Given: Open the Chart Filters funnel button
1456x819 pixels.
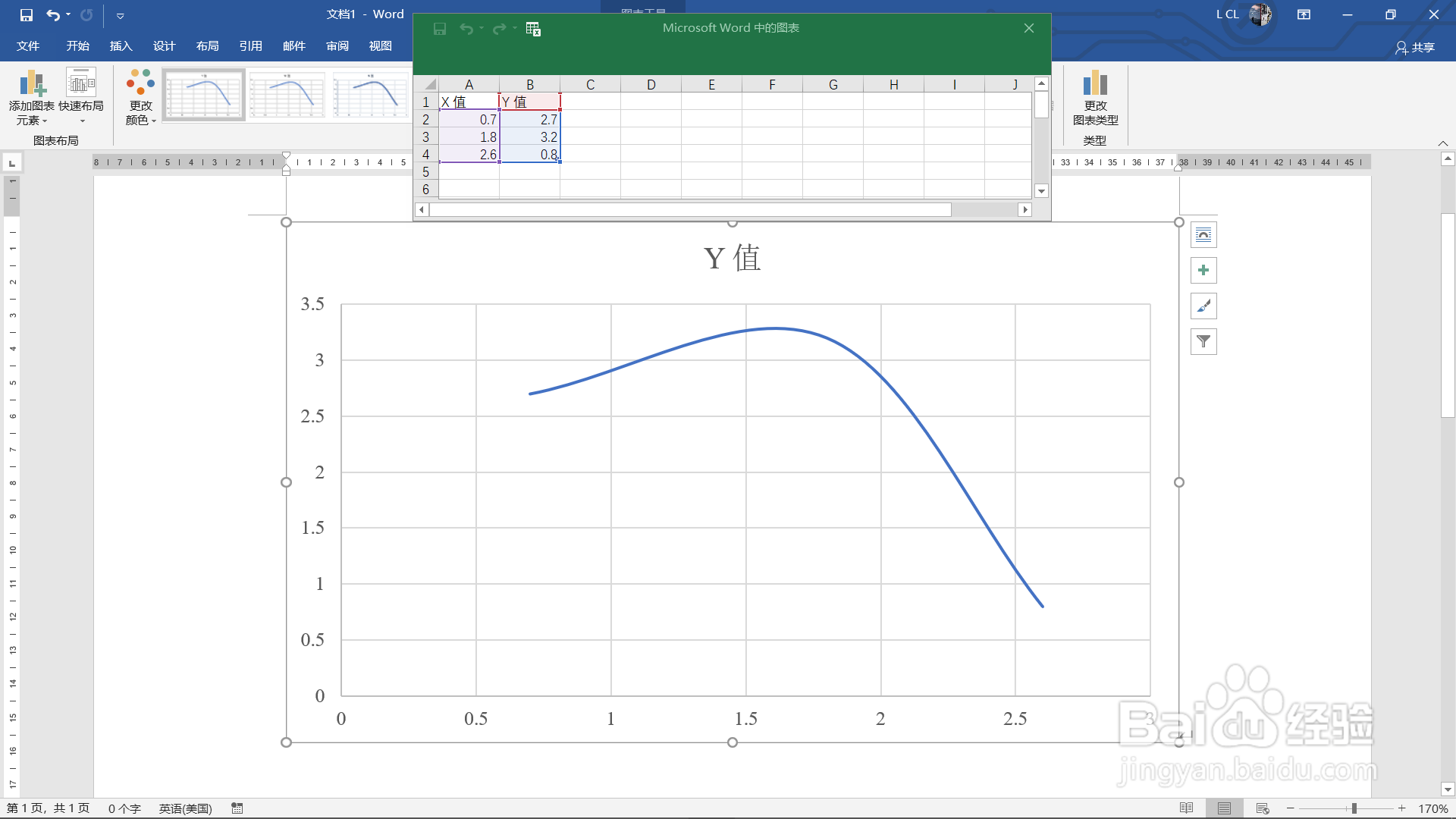Looking at the screenshot, I should [1203, 342].
